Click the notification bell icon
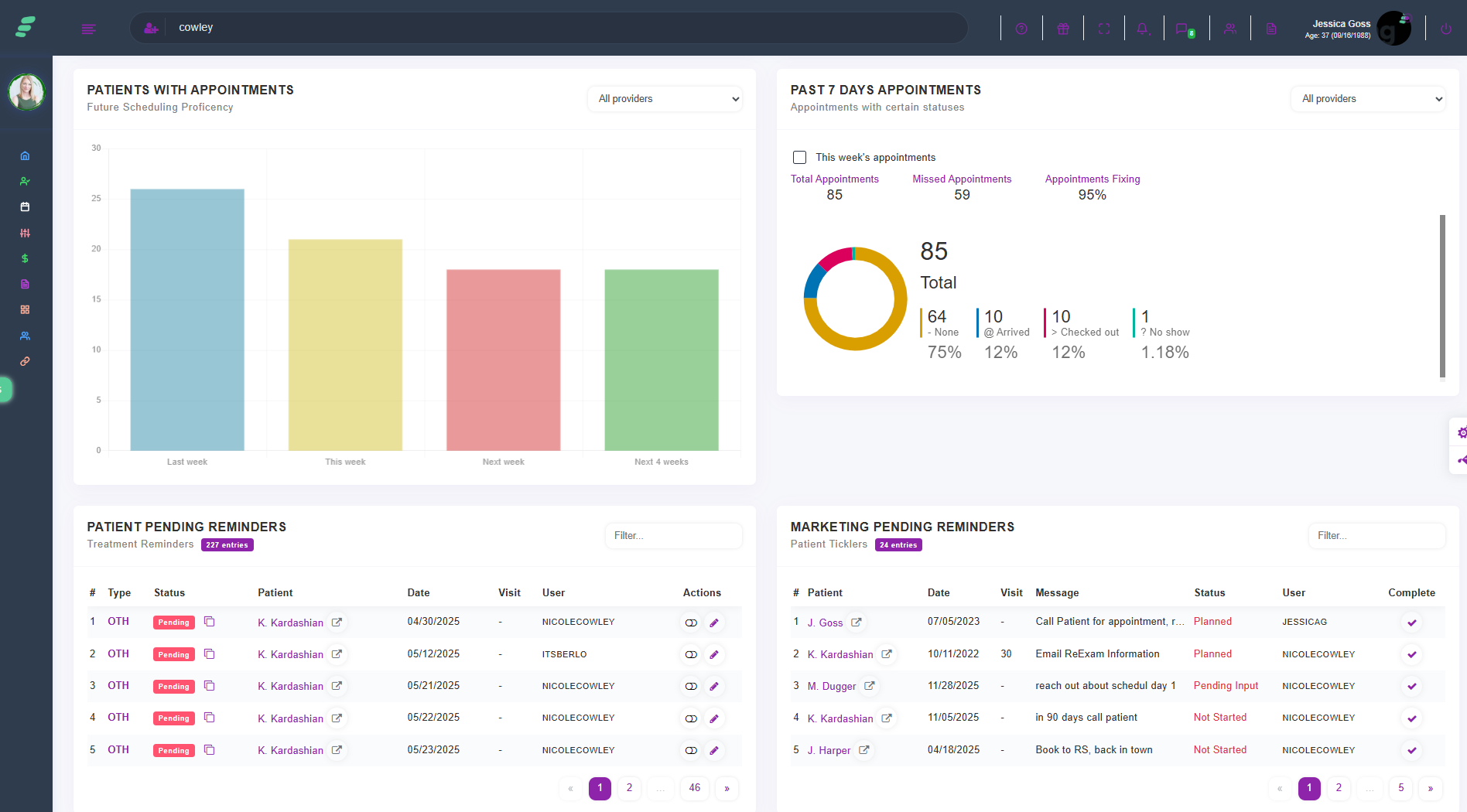The width and height of the screenshot is (1467, 812). click(x=1142, y=29)
